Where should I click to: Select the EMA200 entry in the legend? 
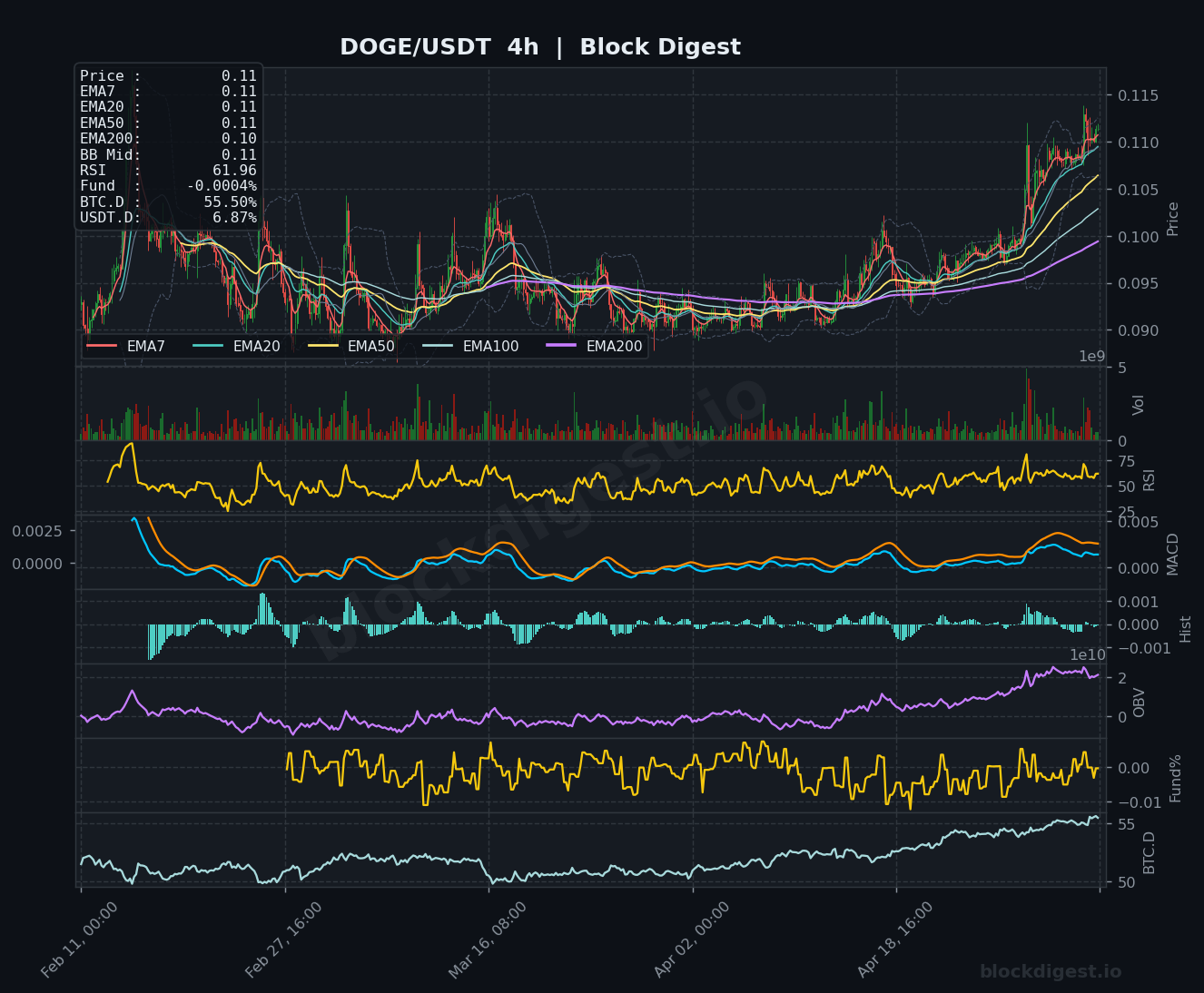click(x=594, y=346)
